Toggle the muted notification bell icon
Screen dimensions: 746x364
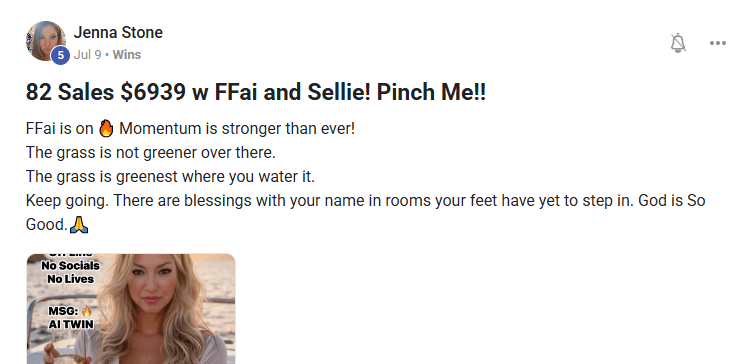pyautogui.click(x=678, y=43)
